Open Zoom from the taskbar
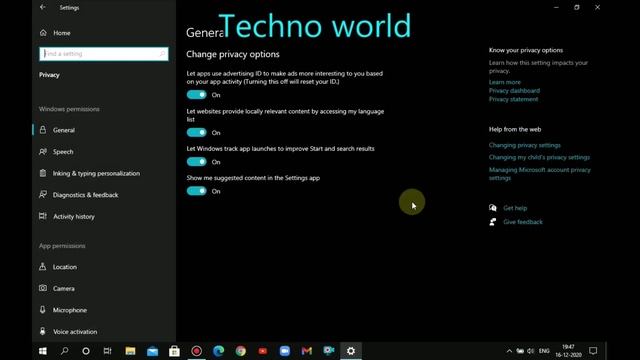Image resolution: width=640 pixels, height=360 pixels. (x=285, y=351)
